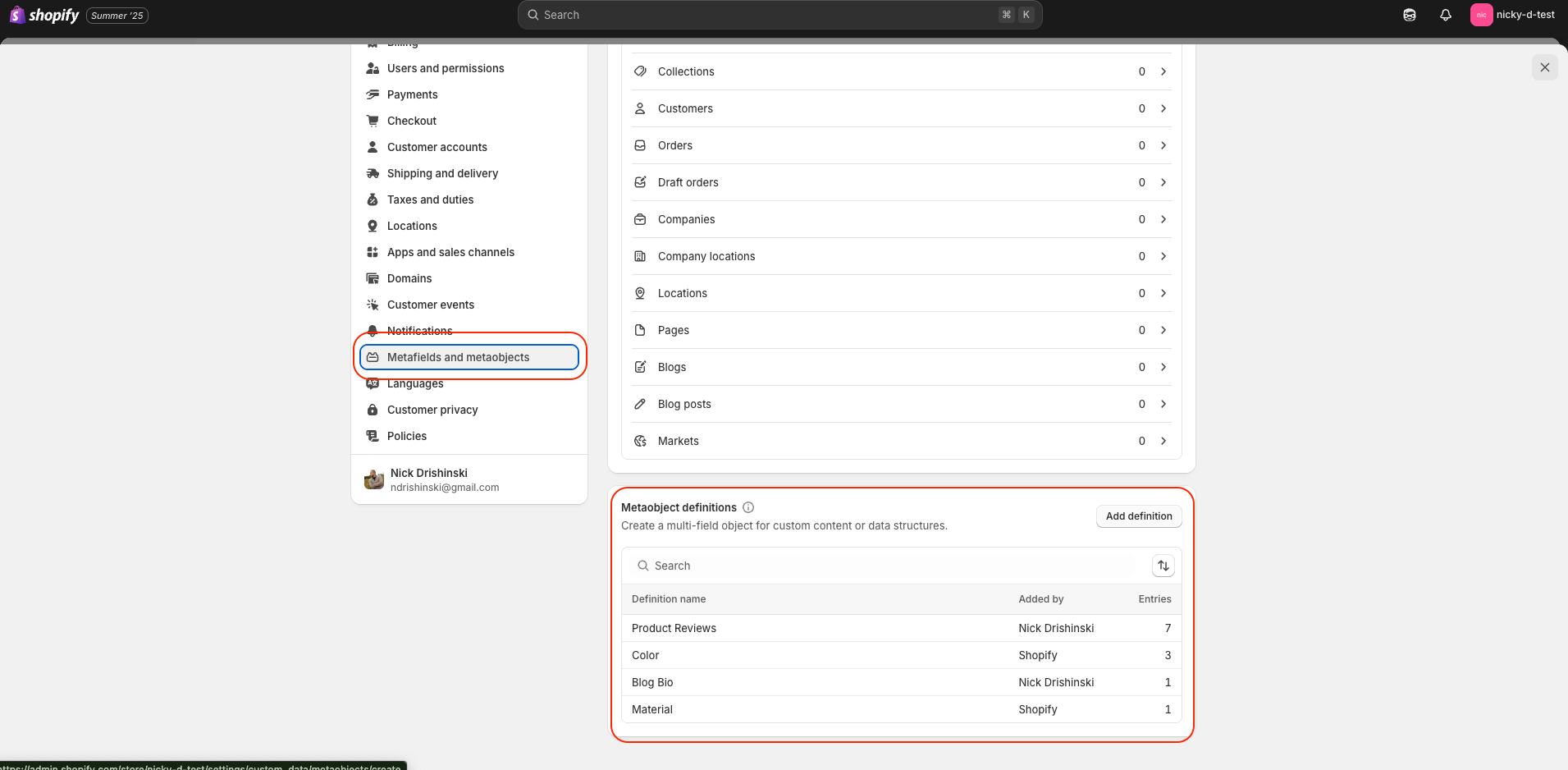Go to Shipping and delivery settings
The image size is (1568, 770).
coord(442,173)
